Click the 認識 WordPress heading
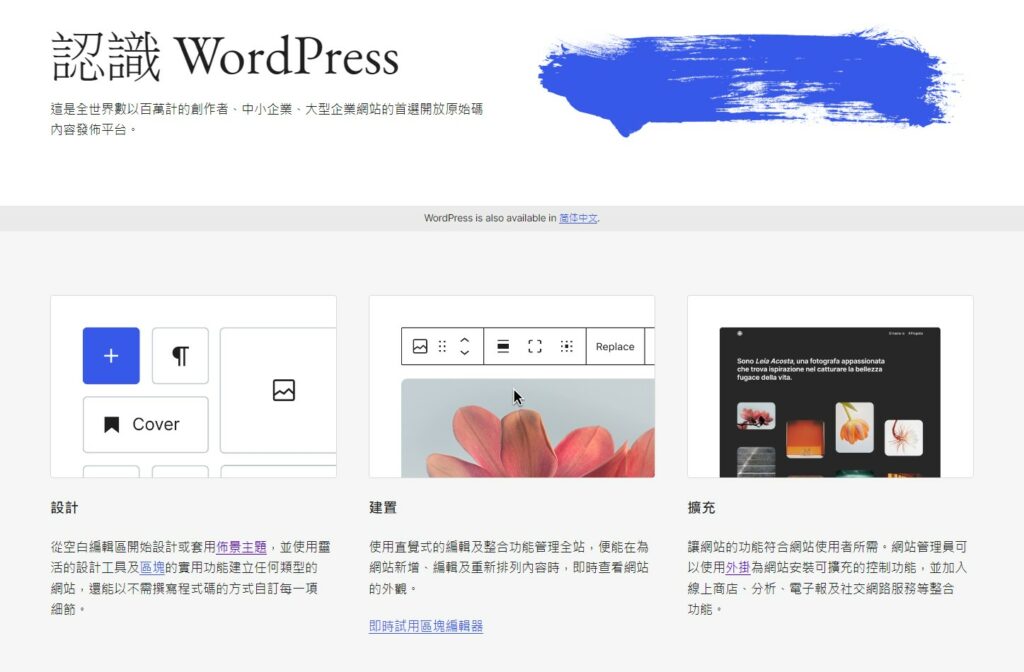The image size is (1024, 672). coord(225,57)
